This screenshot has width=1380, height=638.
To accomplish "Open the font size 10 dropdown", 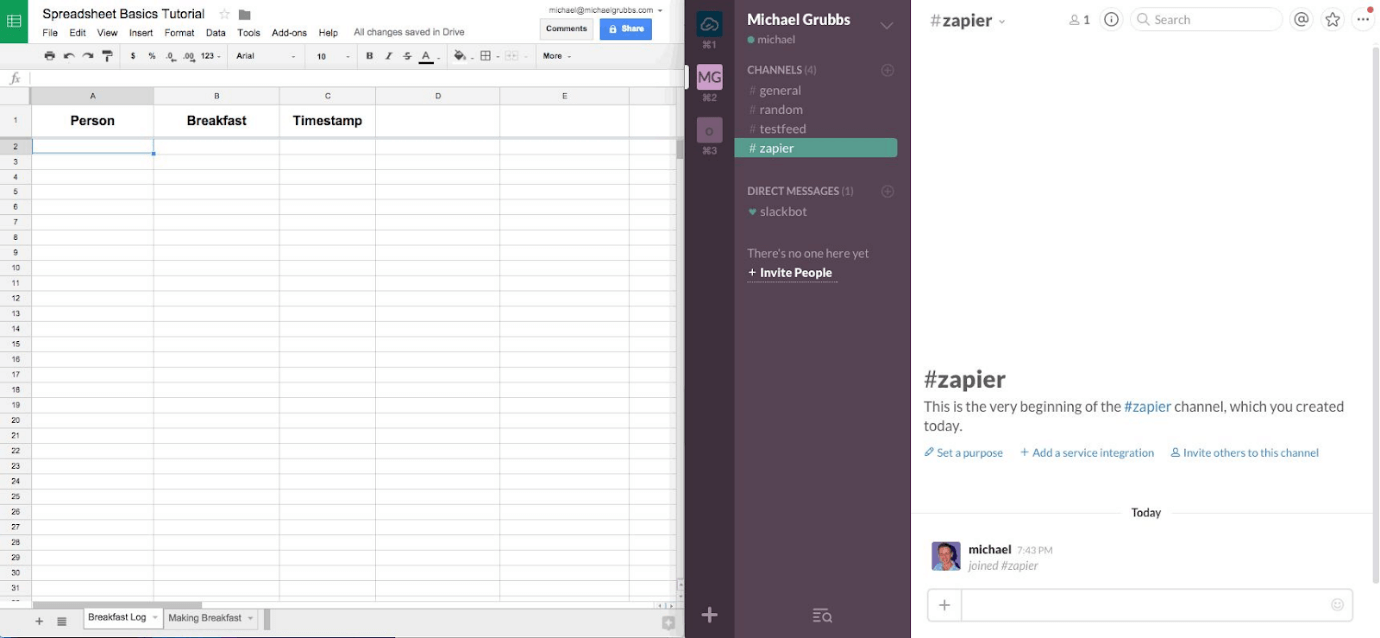I will [x=331, y=56].
